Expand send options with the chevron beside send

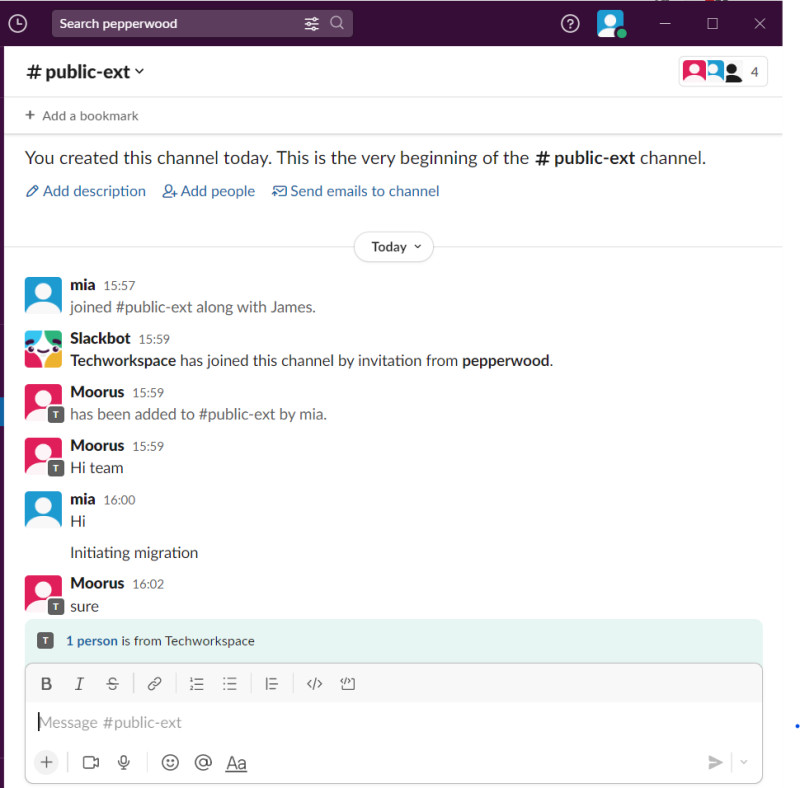744,762
